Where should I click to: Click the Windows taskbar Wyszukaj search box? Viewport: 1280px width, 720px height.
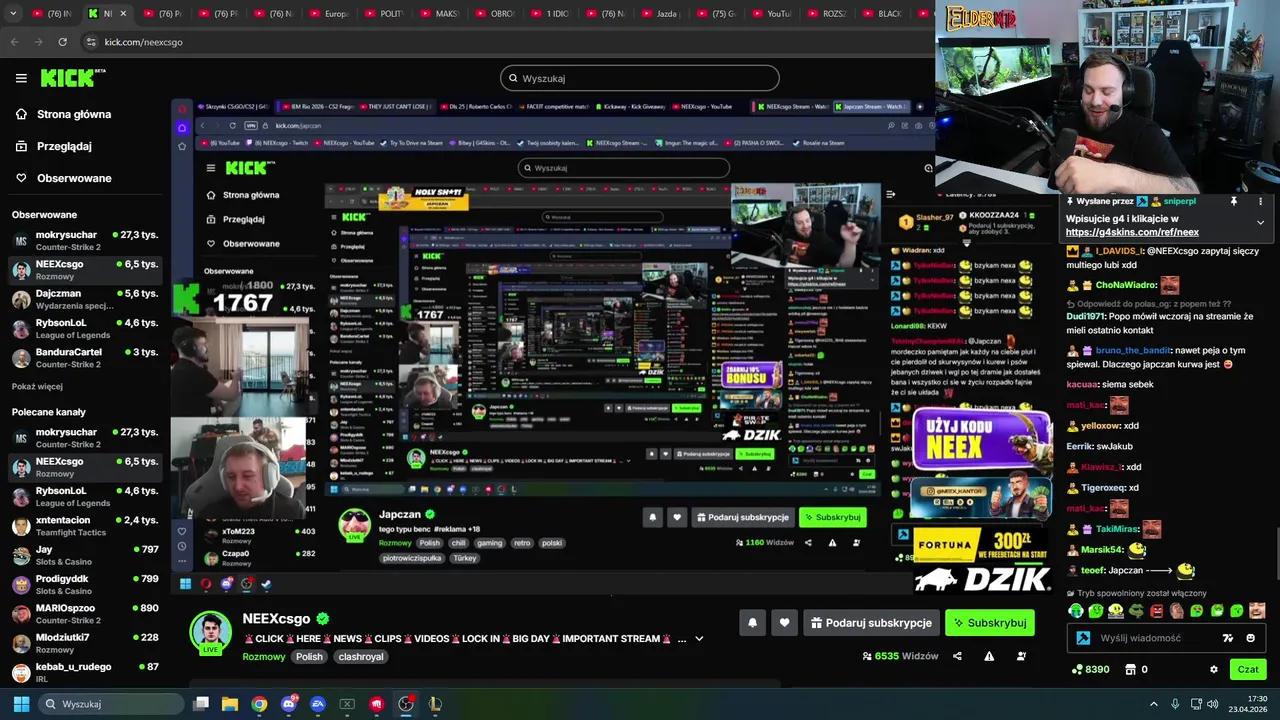pyautogui.click(x=110, y=704)
